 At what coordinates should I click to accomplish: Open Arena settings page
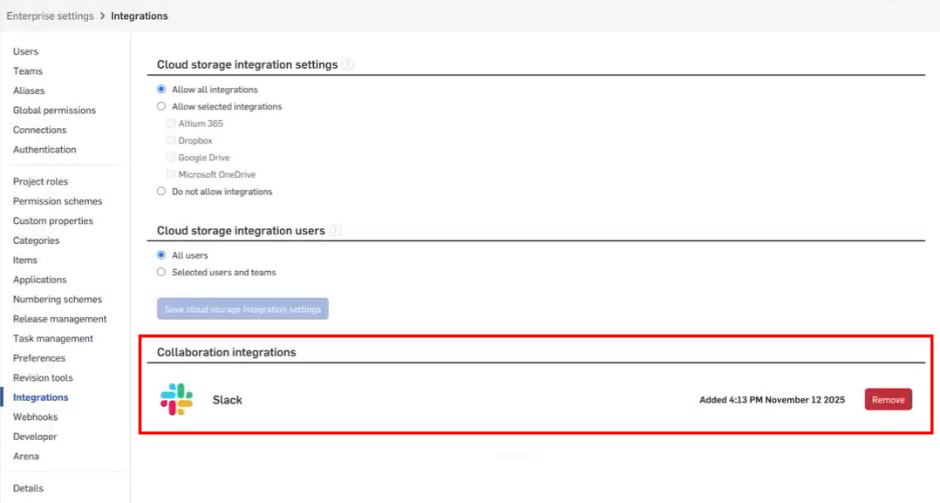pyautogui.click(x=26, y=456)
